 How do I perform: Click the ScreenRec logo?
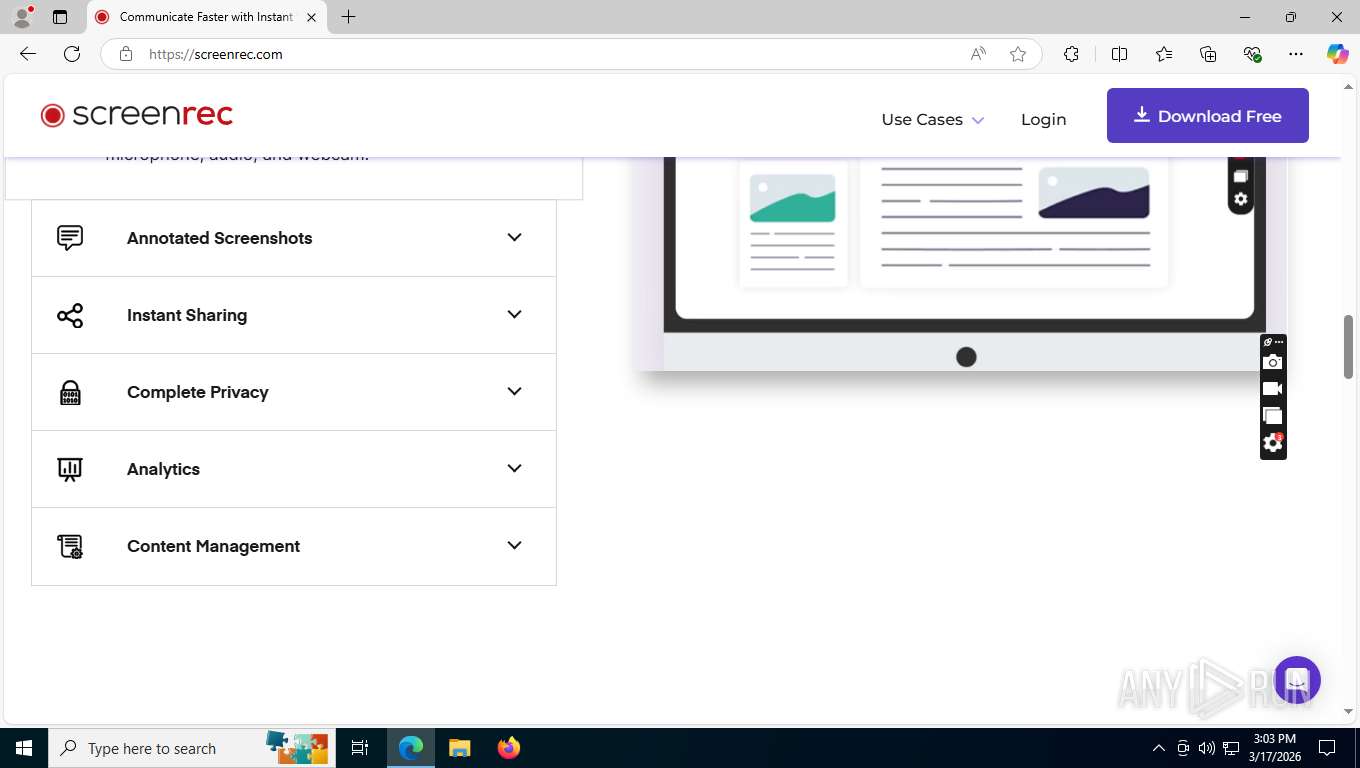tap(137, 116)
